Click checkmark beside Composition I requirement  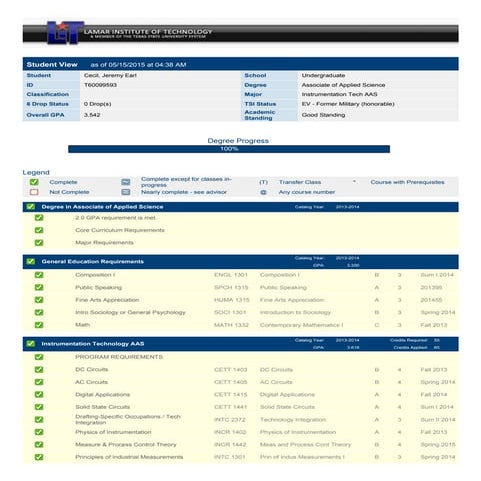39,275
